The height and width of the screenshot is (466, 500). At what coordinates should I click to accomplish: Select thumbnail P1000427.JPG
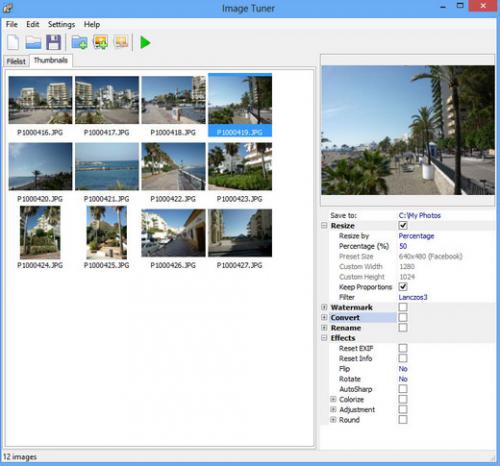pyautogui.click(x=240, y=239)
